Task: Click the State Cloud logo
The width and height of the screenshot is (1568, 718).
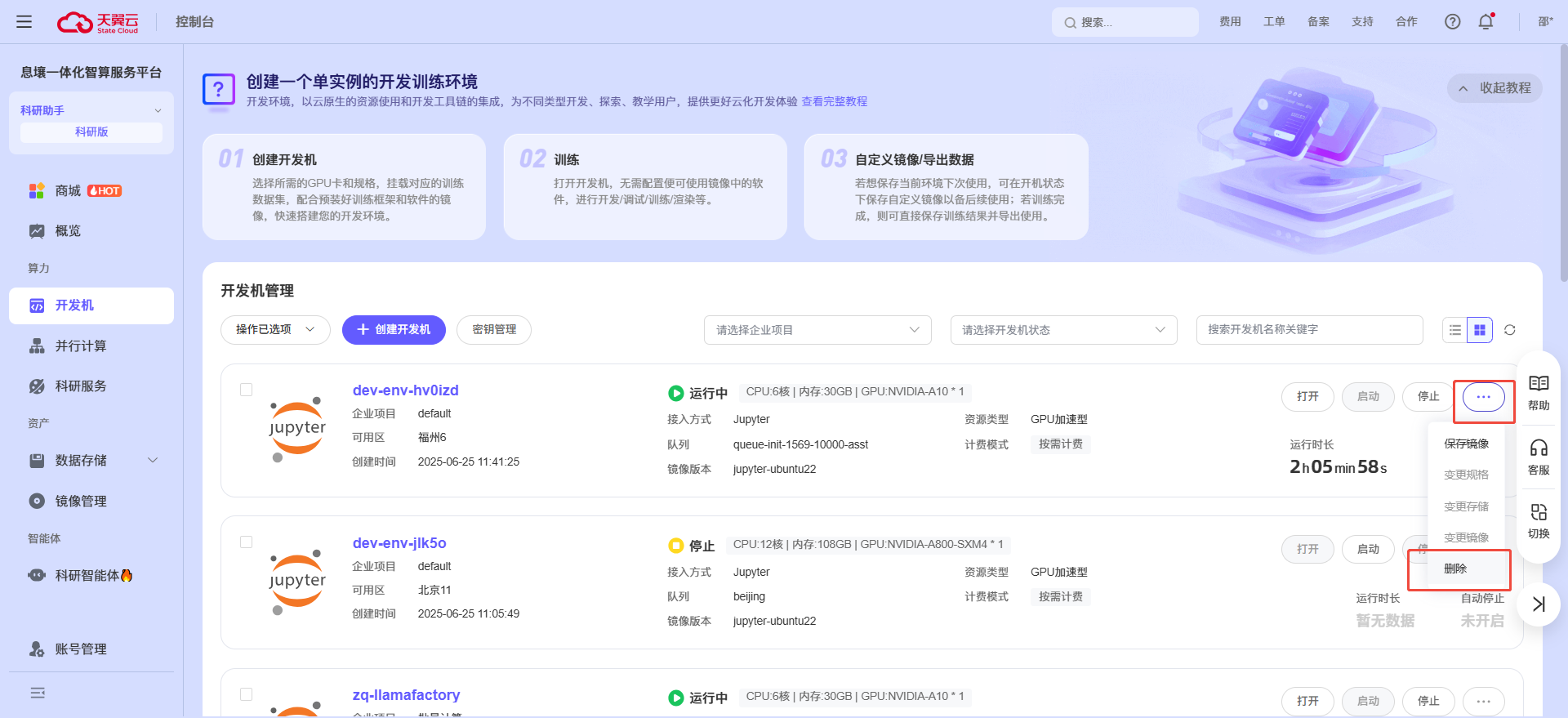Action: tap(97, 22)
